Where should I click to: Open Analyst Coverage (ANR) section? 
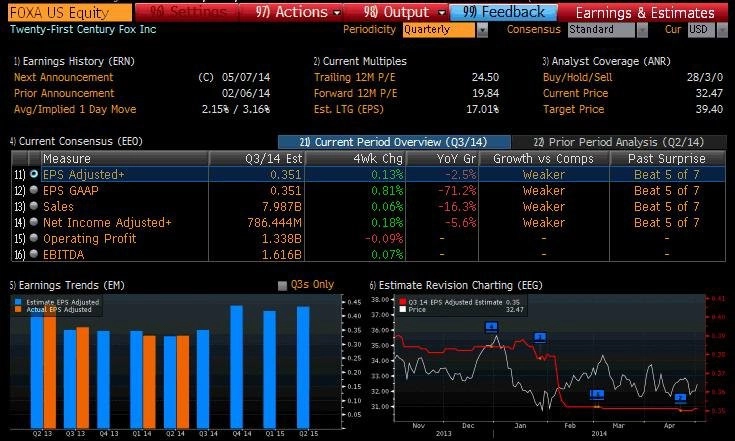(x=607, y=61)
